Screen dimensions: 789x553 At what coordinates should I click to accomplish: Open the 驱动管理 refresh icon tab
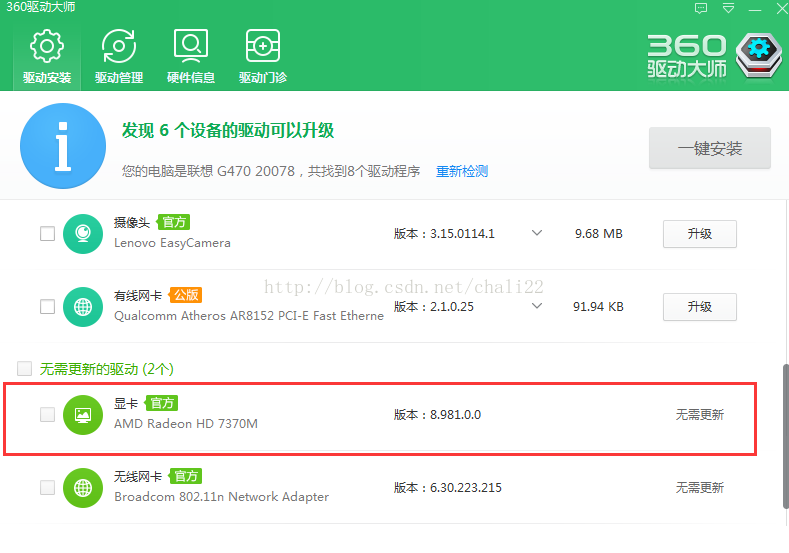(x=119, y=56)
